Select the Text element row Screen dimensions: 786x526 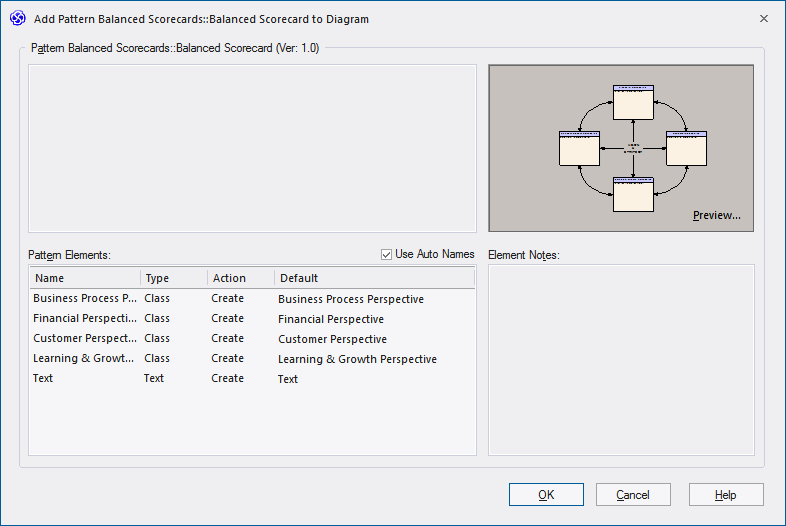[44, 379]
